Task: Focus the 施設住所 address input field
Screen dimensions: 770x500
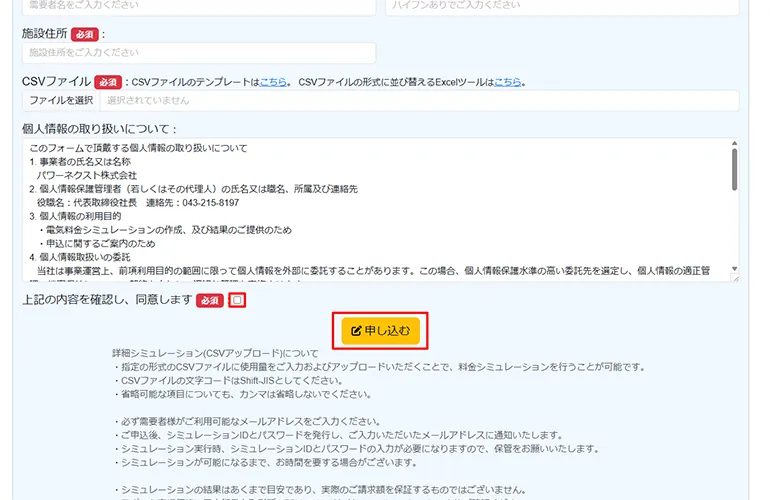Action: 199,53
